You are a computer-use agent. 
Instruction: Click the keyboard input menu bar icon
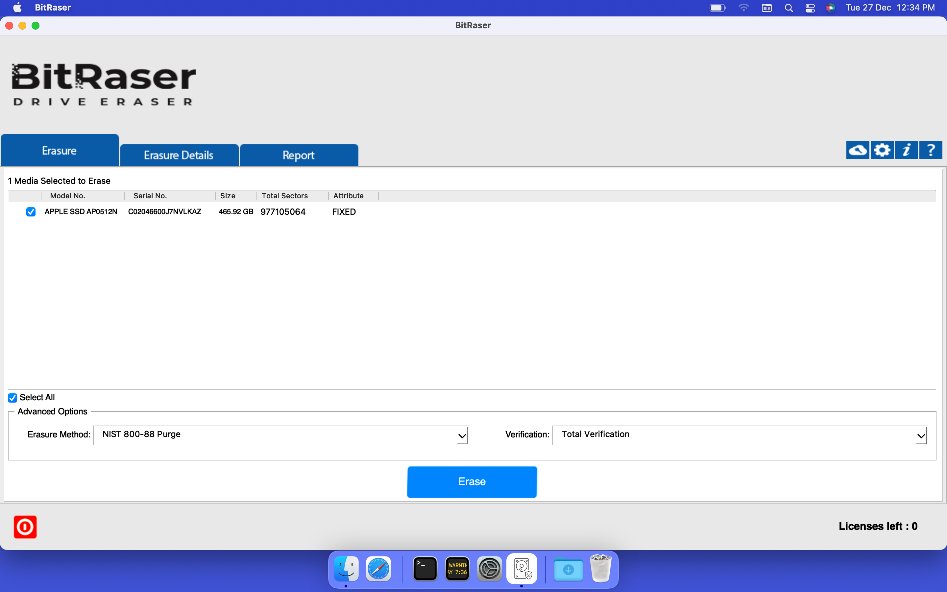click(x=767, y=8)
